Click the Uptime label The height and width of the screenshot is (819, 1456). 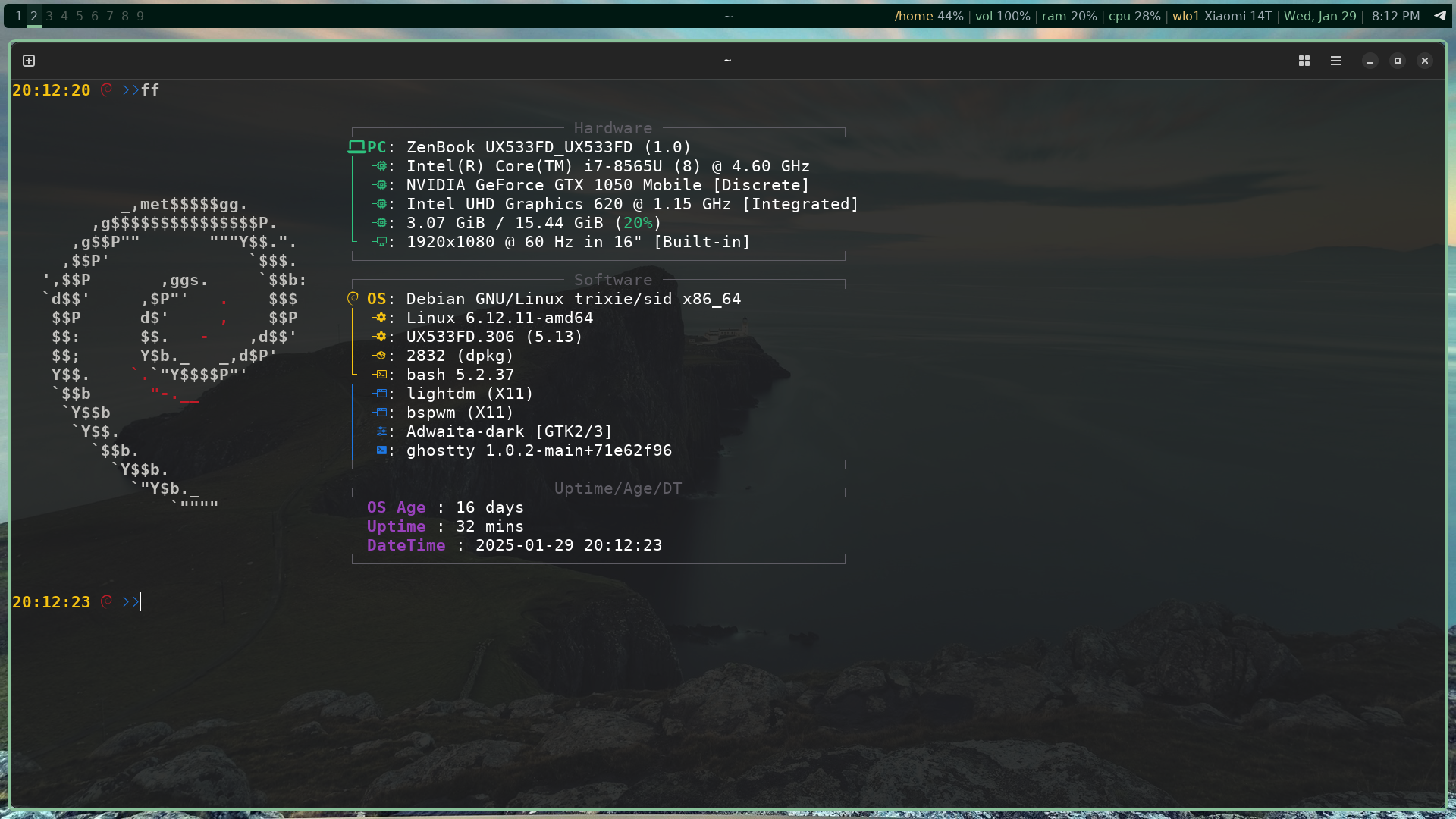[397, 526]
